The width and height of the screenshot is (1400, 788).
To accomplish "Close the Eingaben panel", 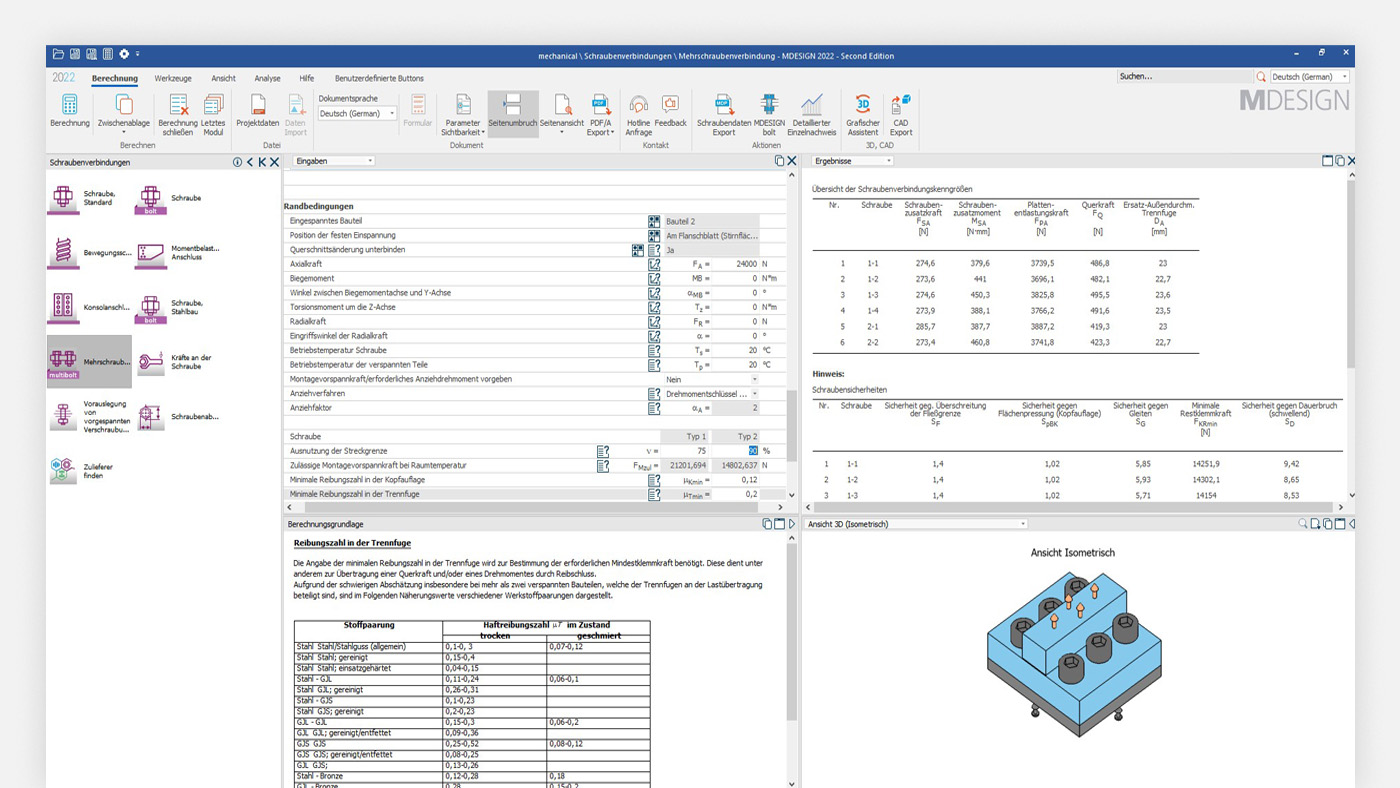I will click(792, 161).
